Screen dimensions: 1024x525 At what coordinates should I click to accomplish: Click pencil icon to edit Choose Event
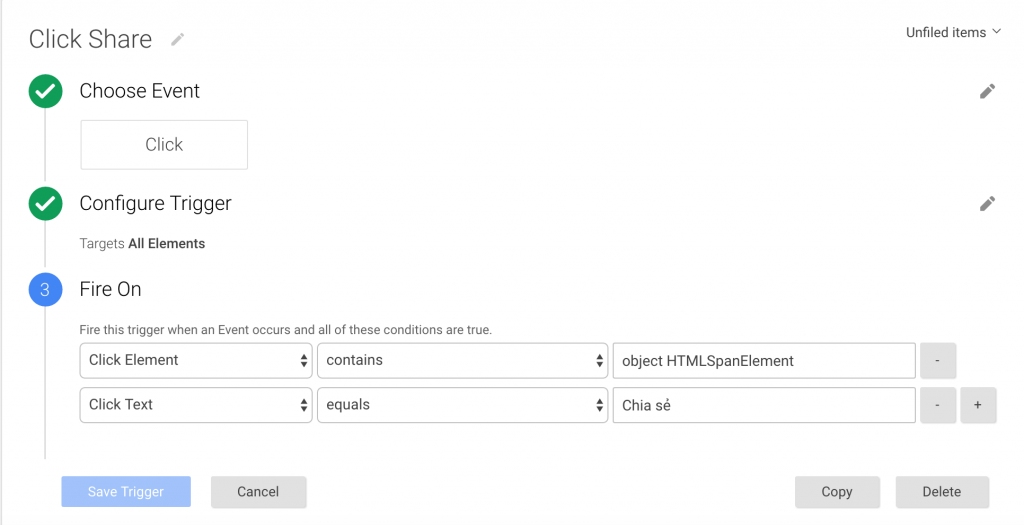click(x=987, y=91)
